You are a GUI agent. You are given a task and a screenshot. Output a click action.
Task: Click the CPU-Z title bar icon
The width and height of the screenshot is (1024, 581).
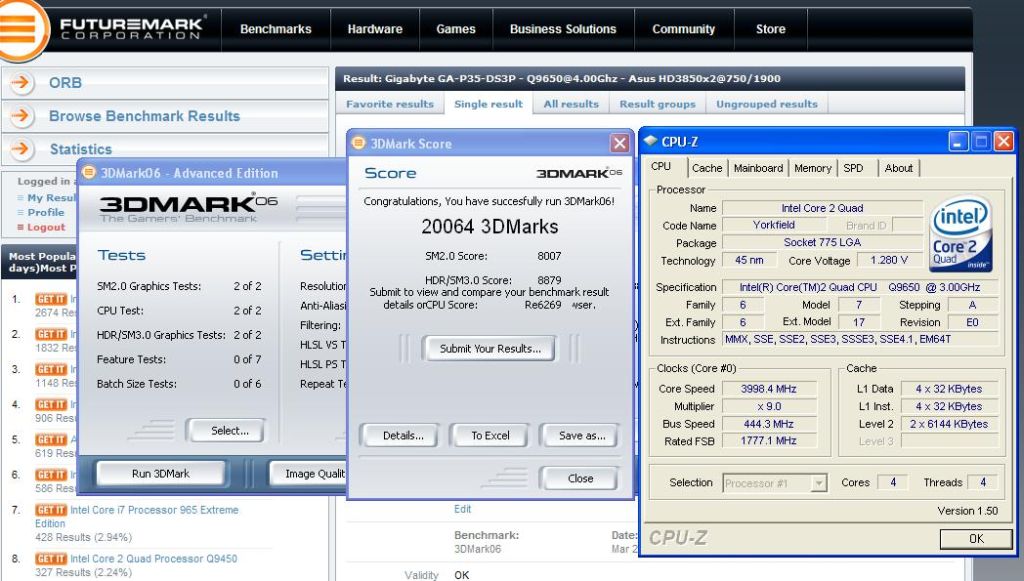click(650, 141)
